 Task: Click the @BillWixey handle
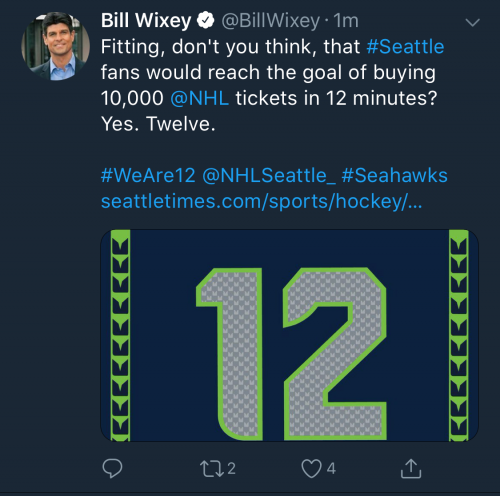(270, 21)
